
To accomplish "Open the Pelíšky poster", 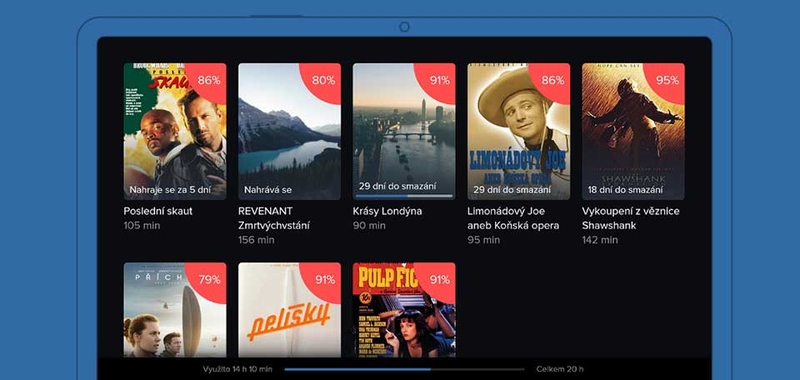I will click(289, 310).
